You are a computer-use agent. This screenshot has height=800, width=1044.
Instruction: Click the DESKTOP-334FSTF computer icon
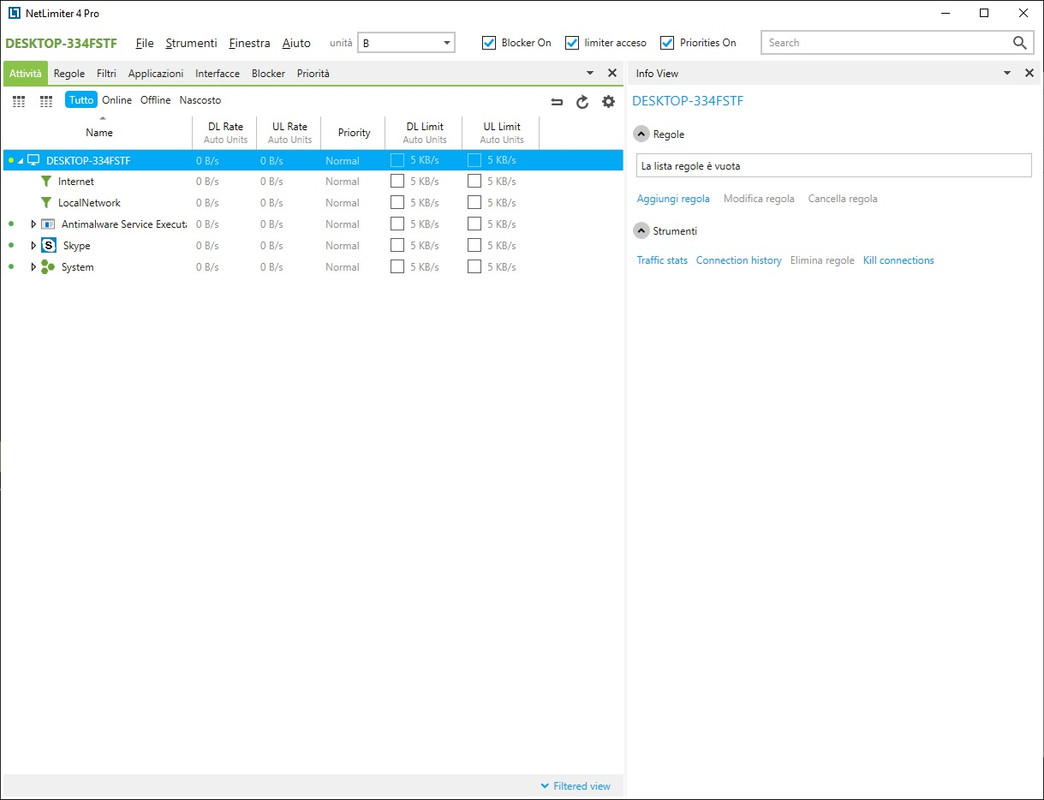click(x=33, y=160)
